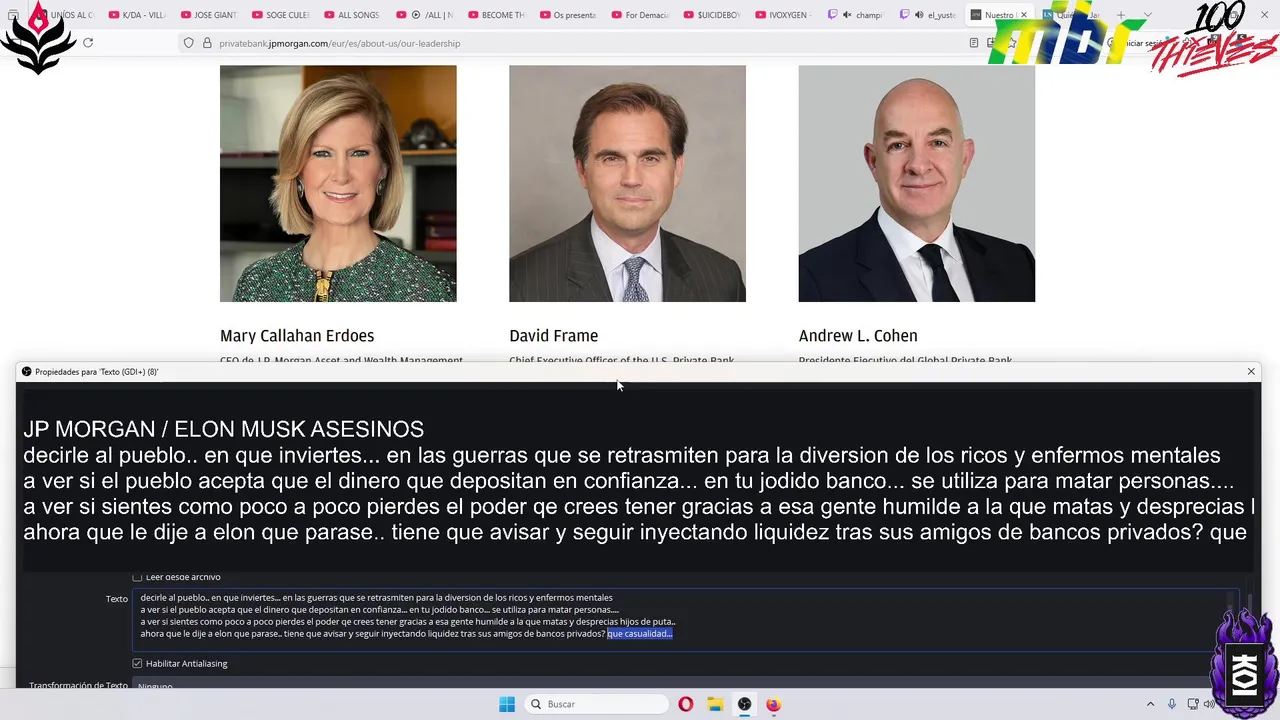The height and width of the screenshot is (720, 1280).
Task: Switch to the 'For Demacia' tab
Action: point(641,15)
